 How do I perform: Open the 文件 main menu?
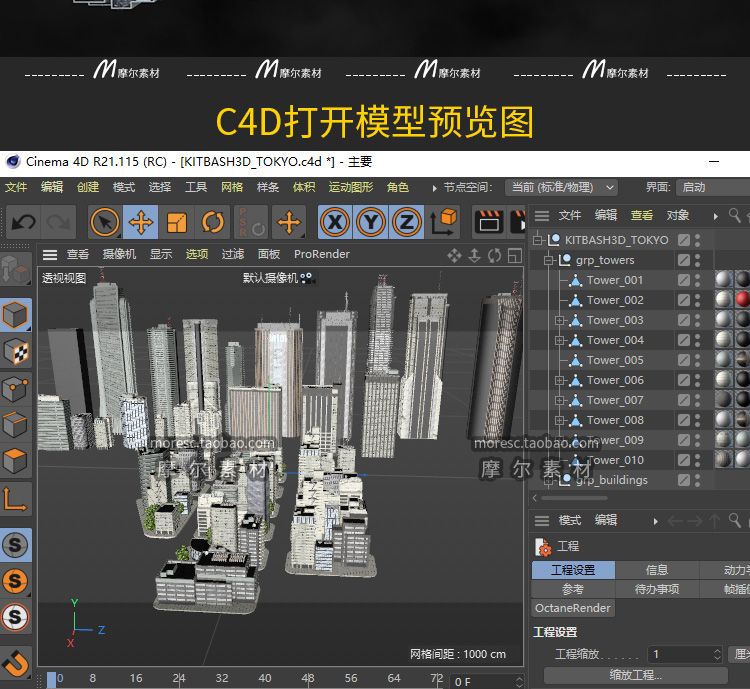16,187
